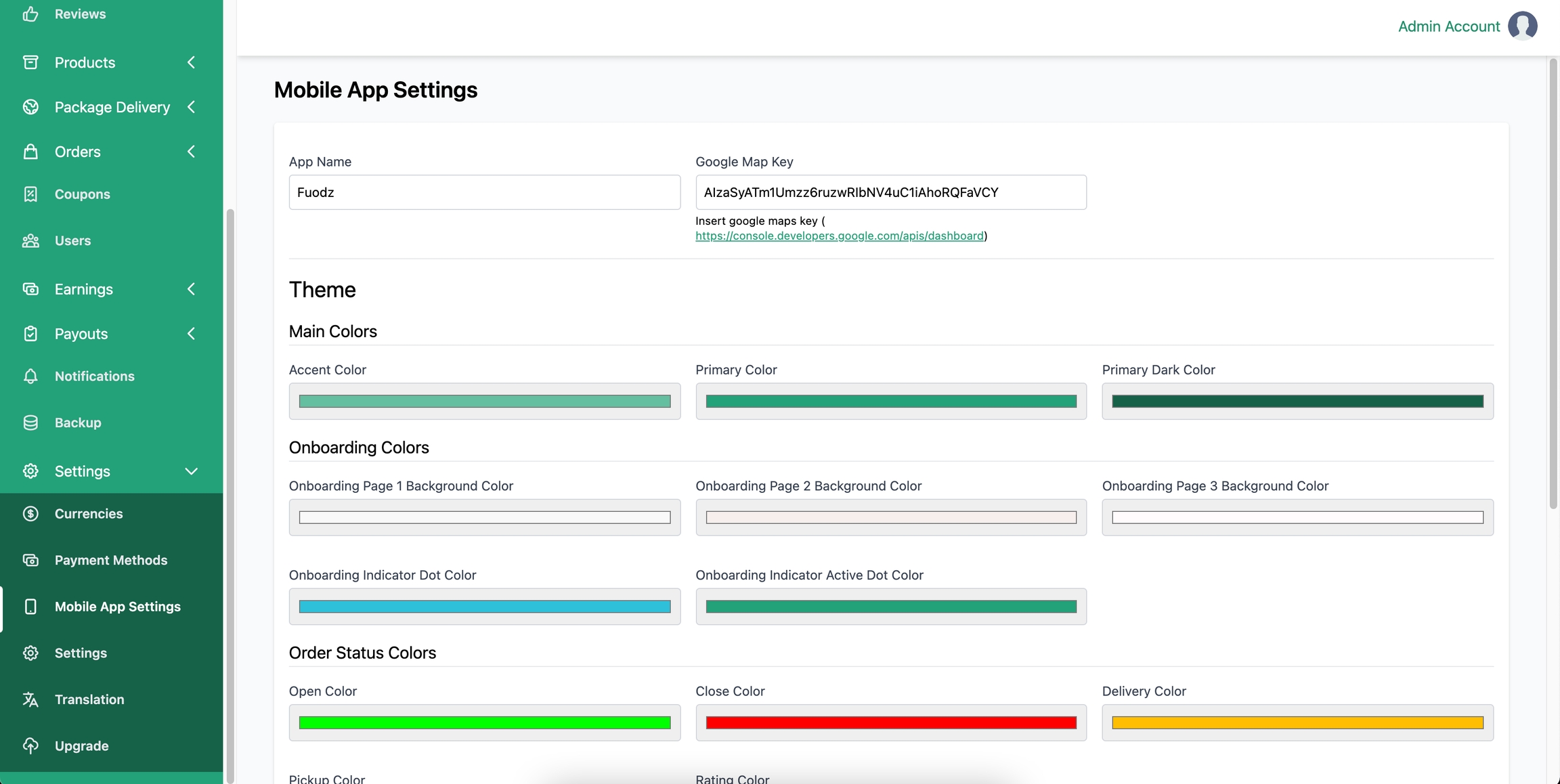Open the Payment Methods menu item

[x=111, y=560]
